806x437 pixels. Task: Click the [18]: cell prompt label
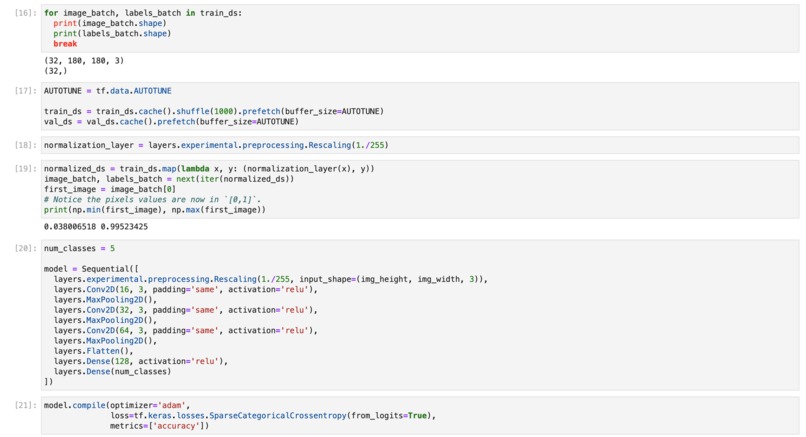[26, 145]
